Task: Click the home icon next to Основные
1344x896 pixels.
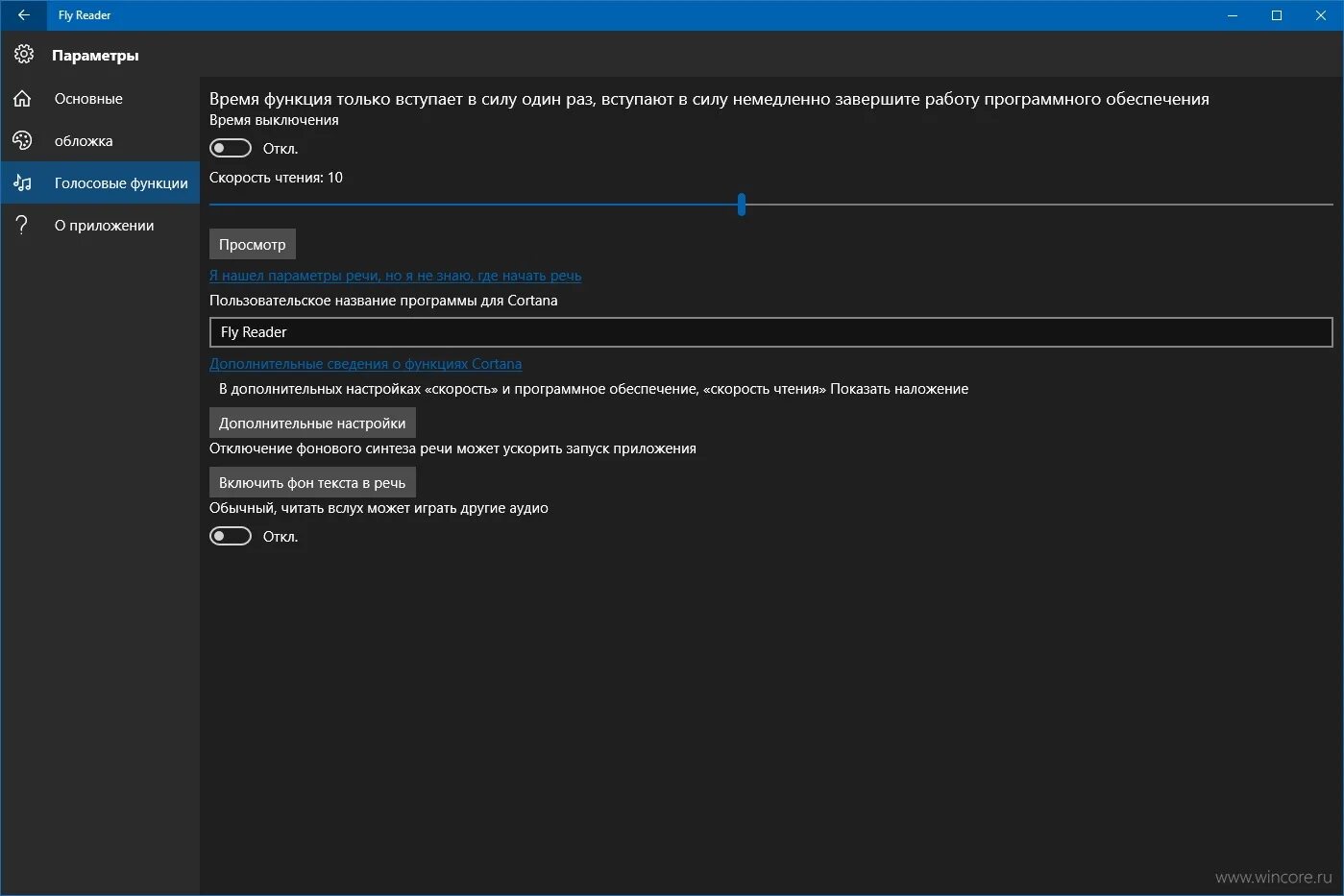Action: pos(22,98)
